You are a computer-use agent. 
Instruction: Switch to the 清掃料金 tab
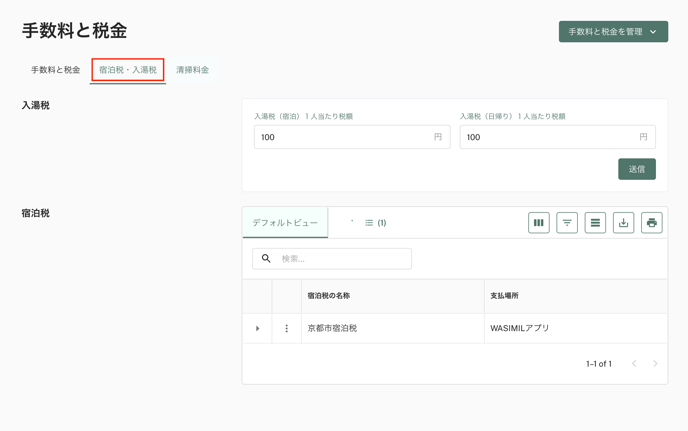pos(192,70)
